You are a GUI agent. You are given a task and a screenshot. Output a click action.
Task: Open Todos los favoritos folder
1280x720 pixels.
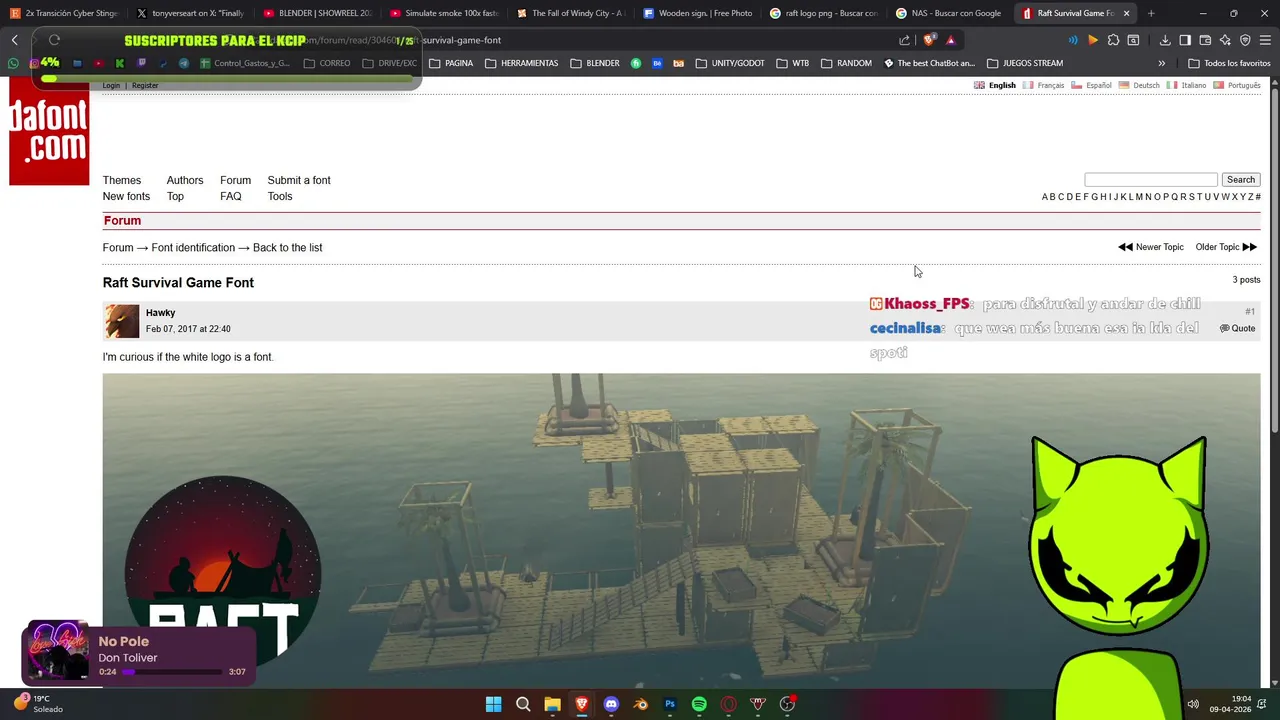click(1229, 63)
